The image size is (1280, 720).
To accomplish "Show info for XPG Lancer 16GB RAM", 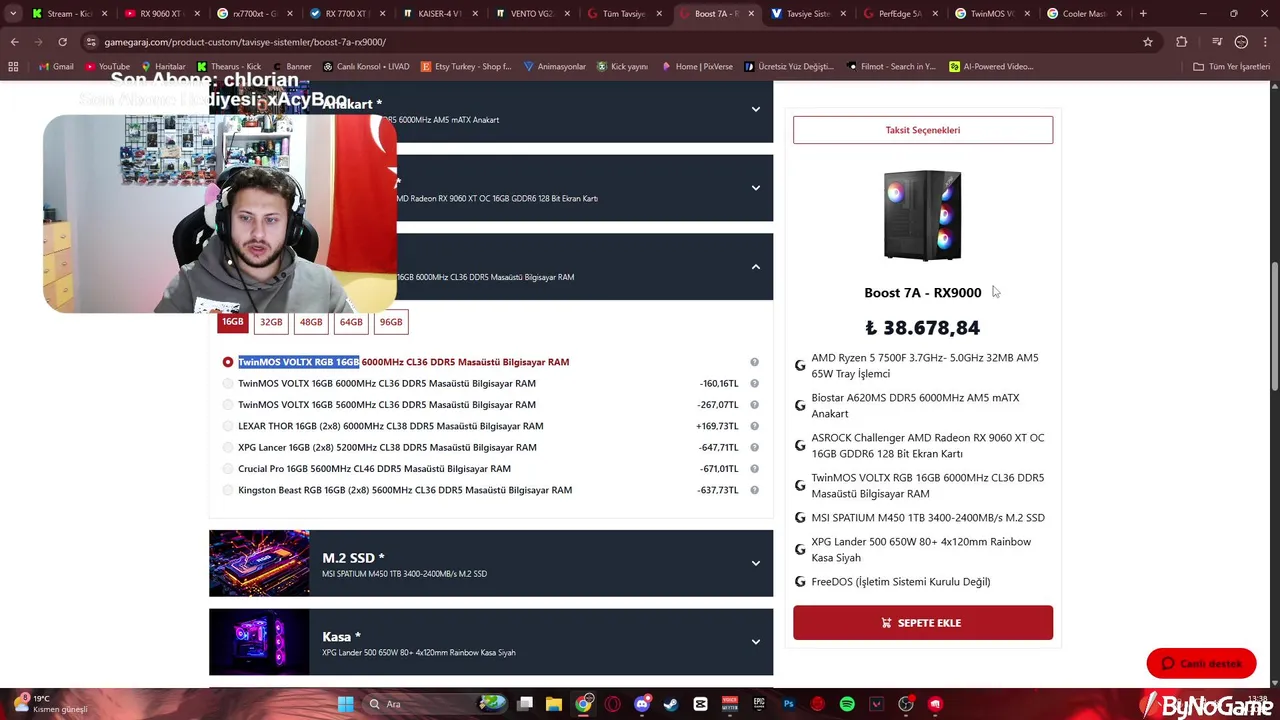I will click(754, 447).
